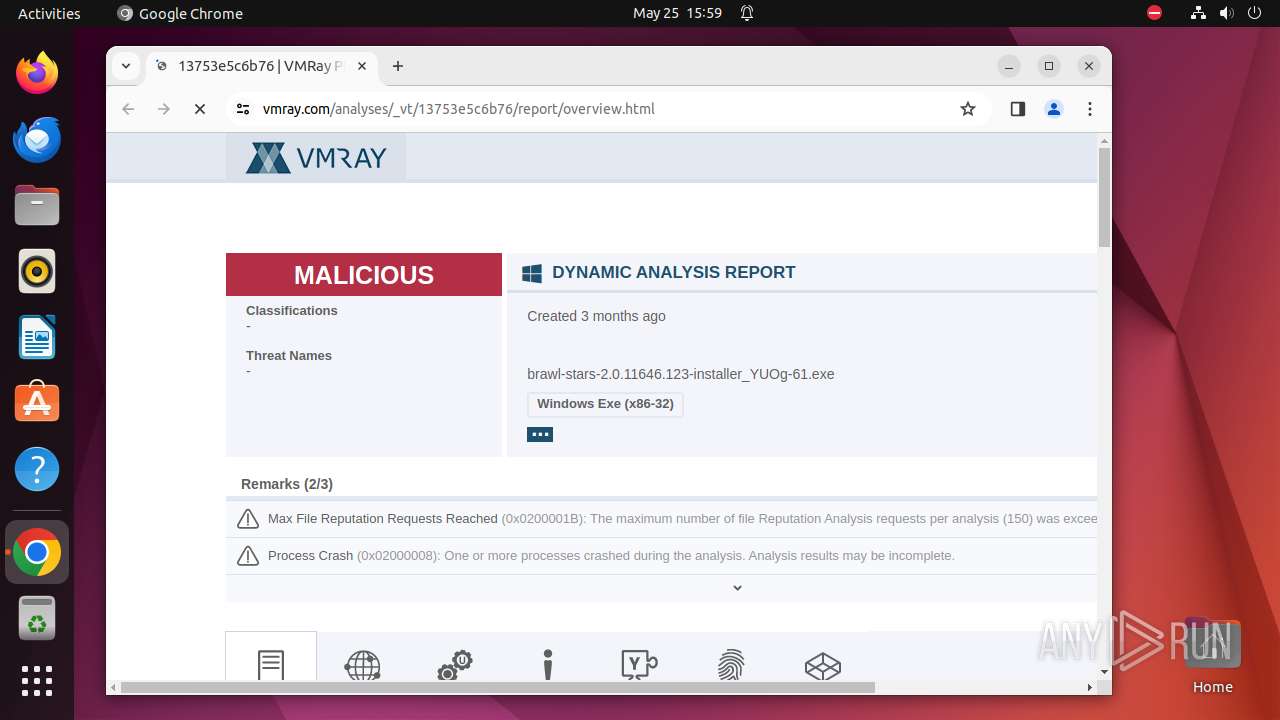1280x720 pixels.
Task: Click the VMRay logo
Action: 316,158
